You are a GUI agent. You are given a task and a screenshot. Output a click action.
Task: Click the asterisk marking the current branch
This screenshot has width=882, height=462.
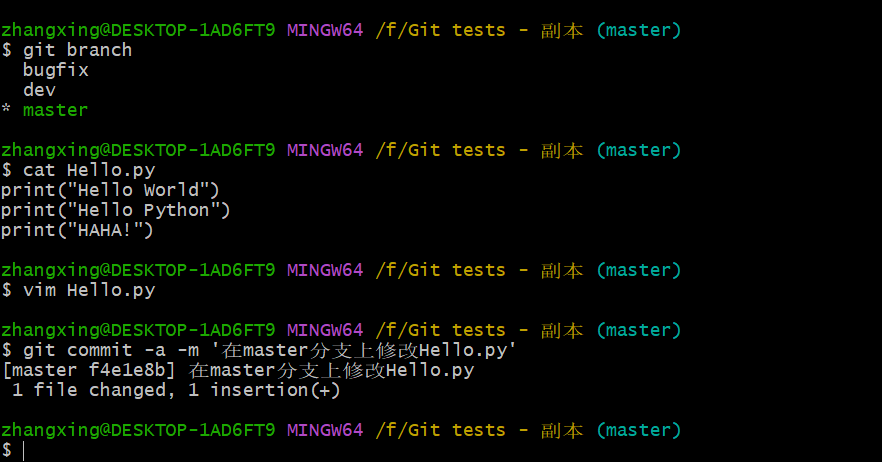tap(6, 111)
